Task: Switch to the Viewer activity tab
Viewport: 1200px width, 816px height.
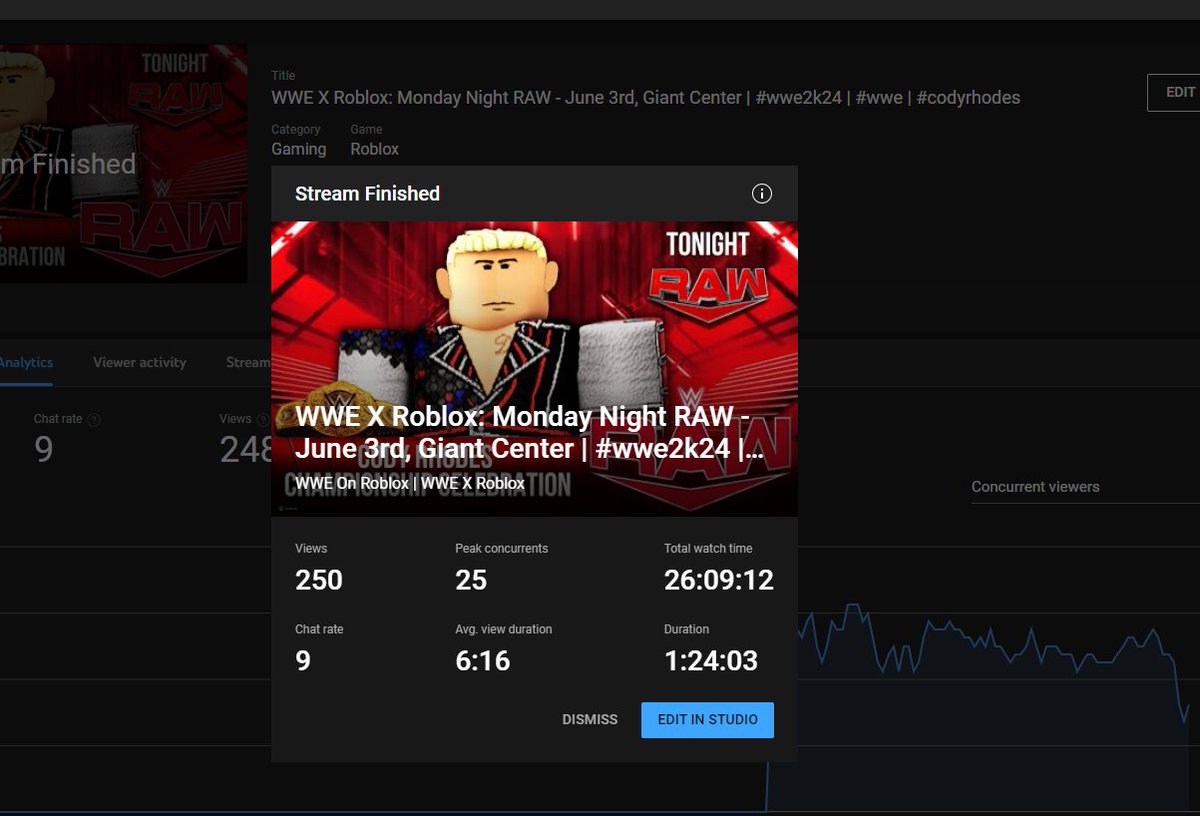Action: pyautogui.click(x=140, y=362)
